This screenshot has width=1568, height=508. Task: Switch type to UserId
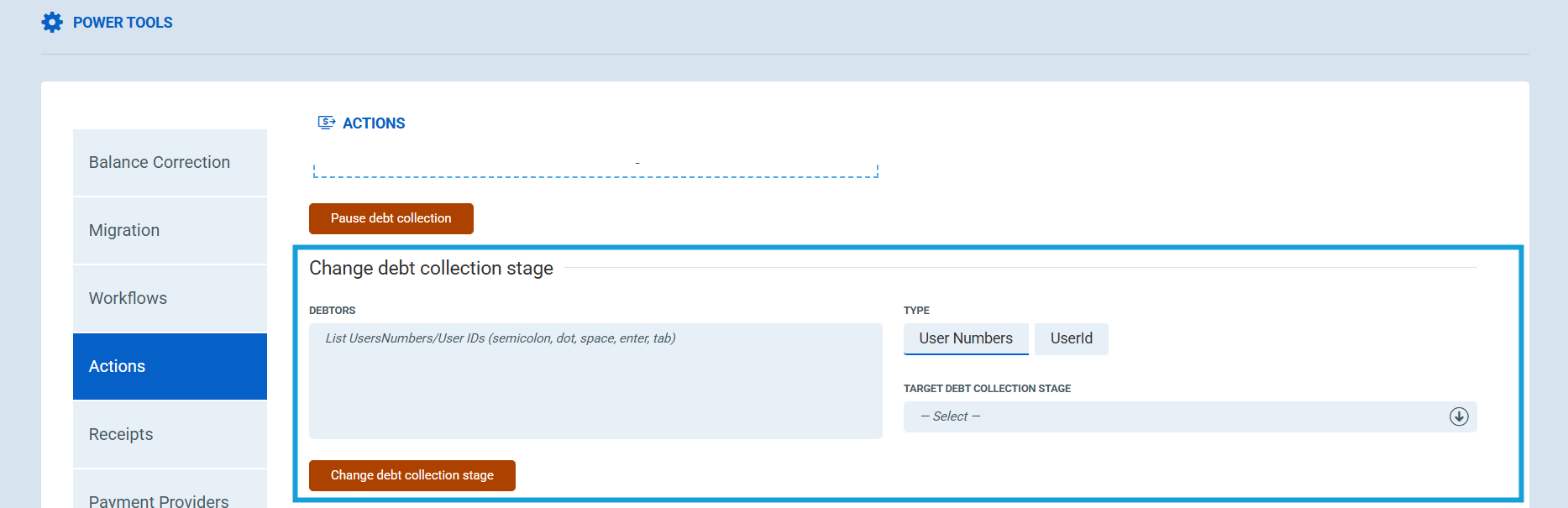1071,338
